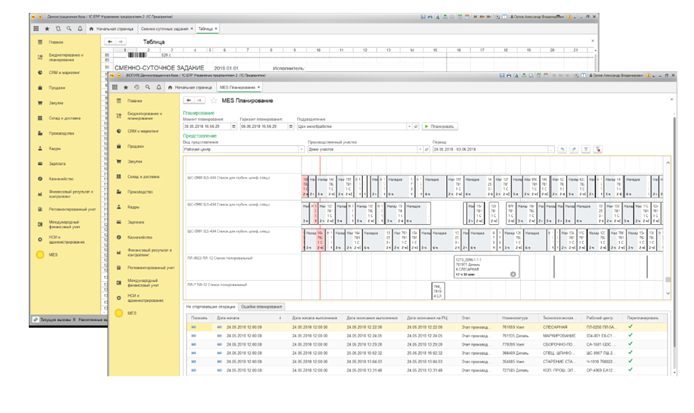
Task: Click Главное section icon in front window sidebar
Action: coord(119,101)
